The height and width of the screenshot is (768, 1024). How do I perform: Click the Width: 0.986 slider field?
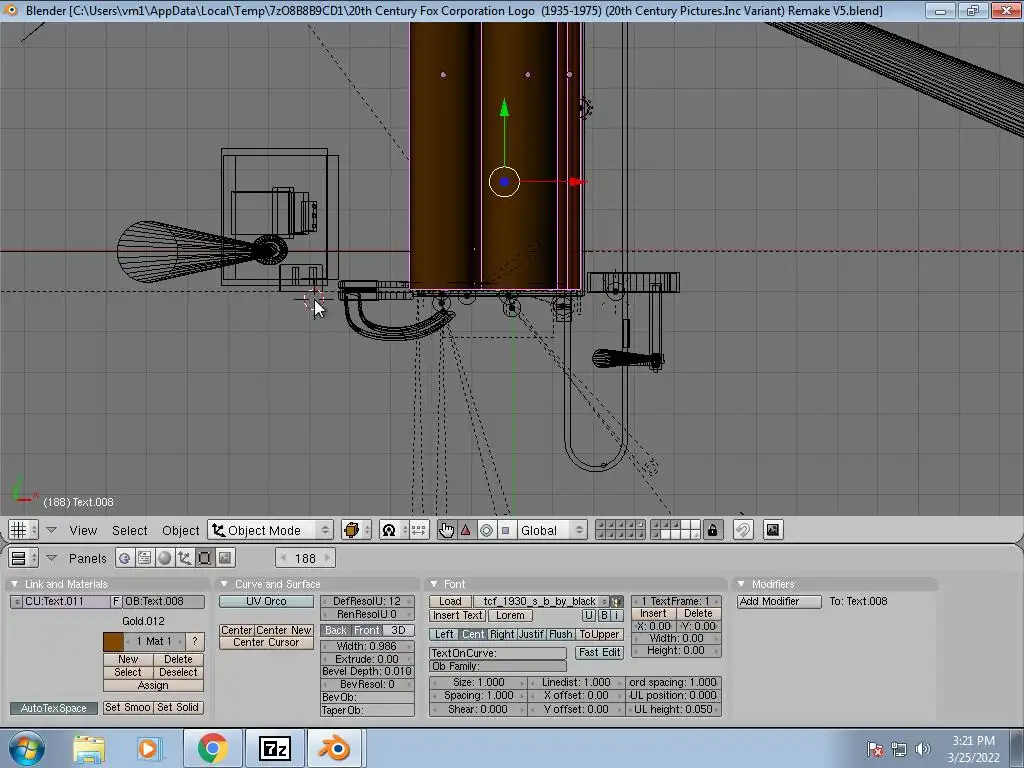[367, 646]
